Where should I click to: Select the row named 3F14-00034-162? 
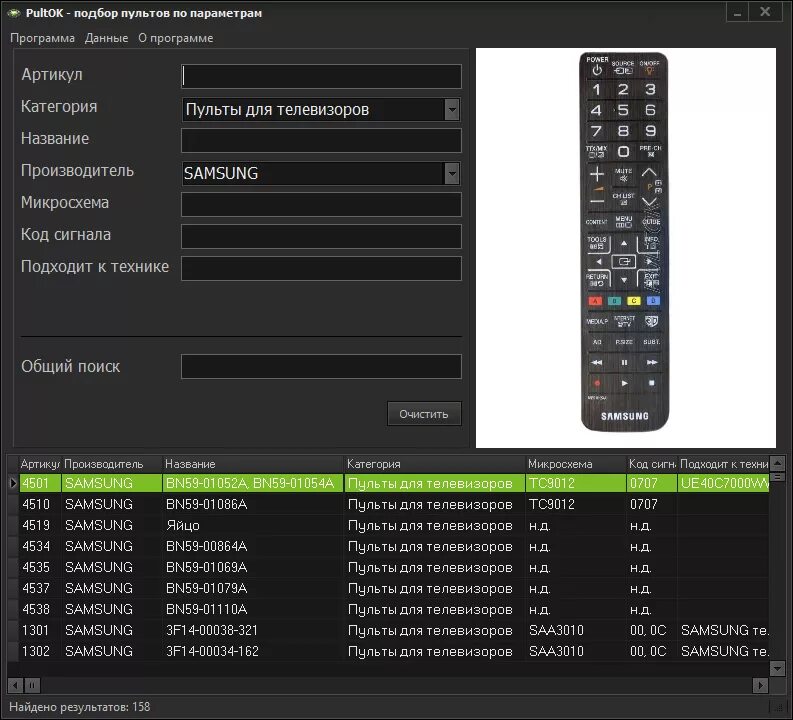394,651
